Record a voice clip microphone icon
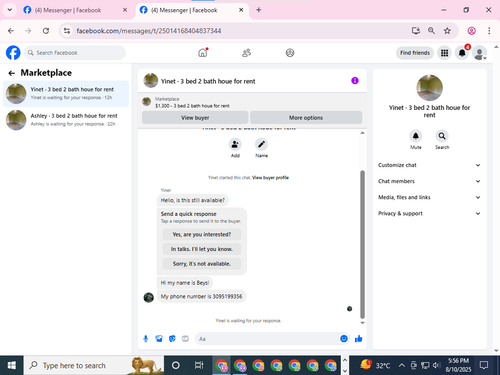 (146, 339)
